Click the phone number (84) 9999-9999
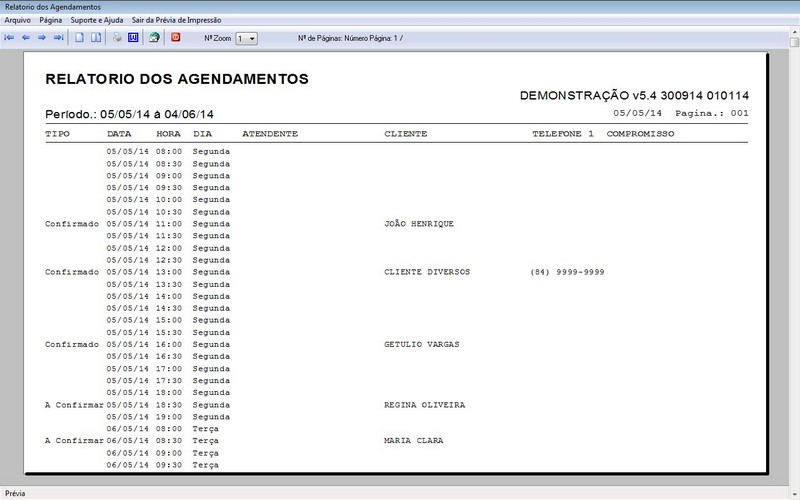Viewport: 800px width, 500px height. point(567,272)
